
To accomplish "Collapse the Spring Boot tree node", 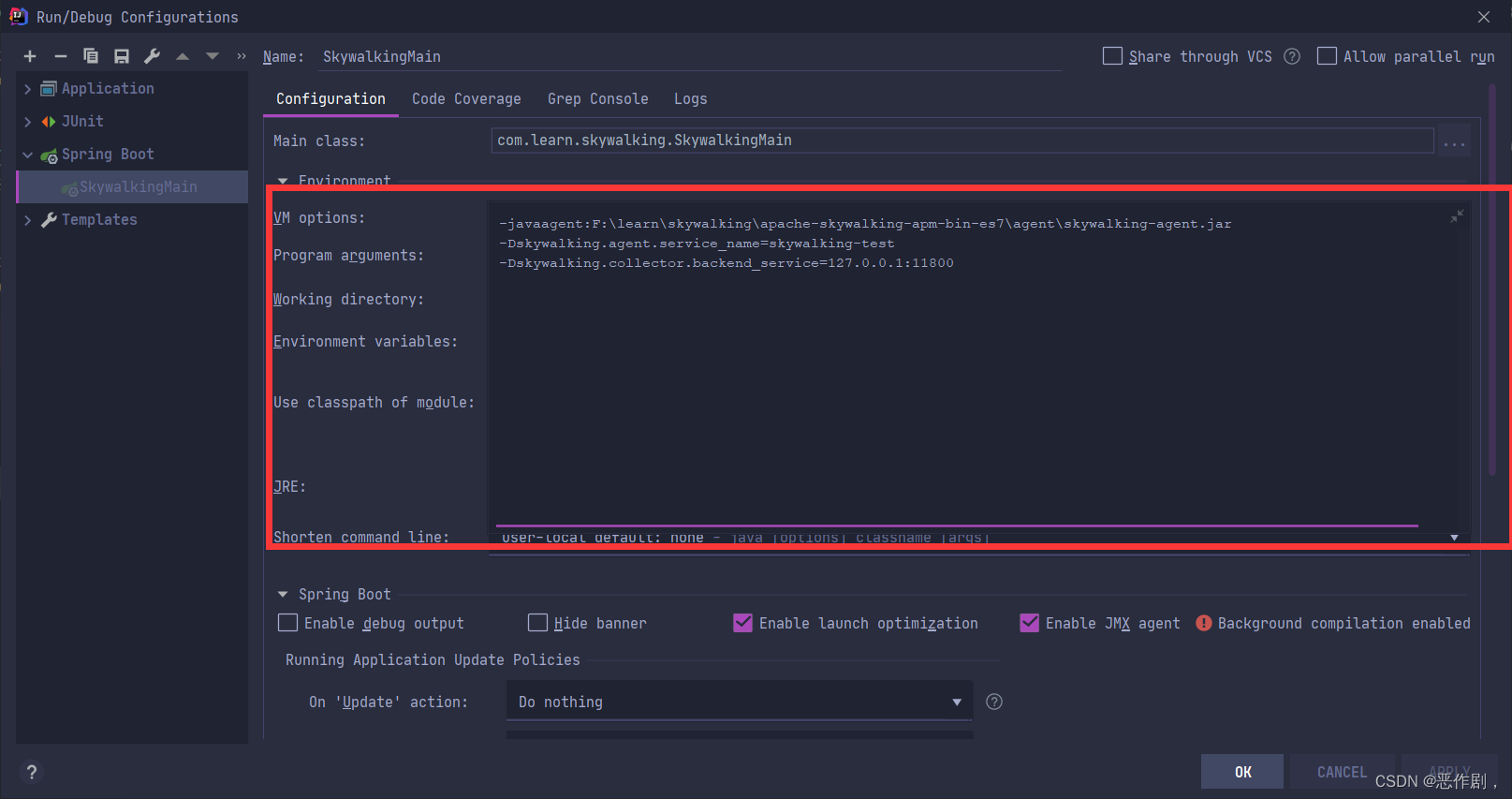I will point(28,155).
